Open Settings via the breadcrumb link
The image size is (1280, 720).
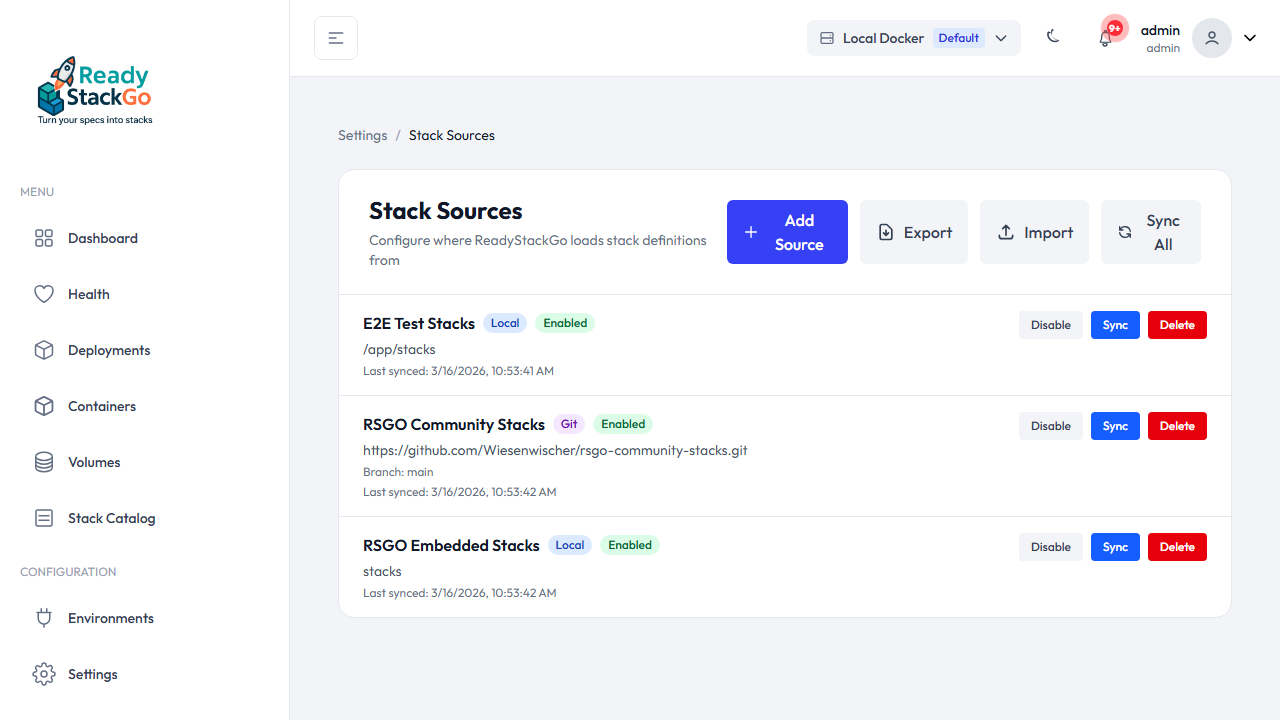362,135
